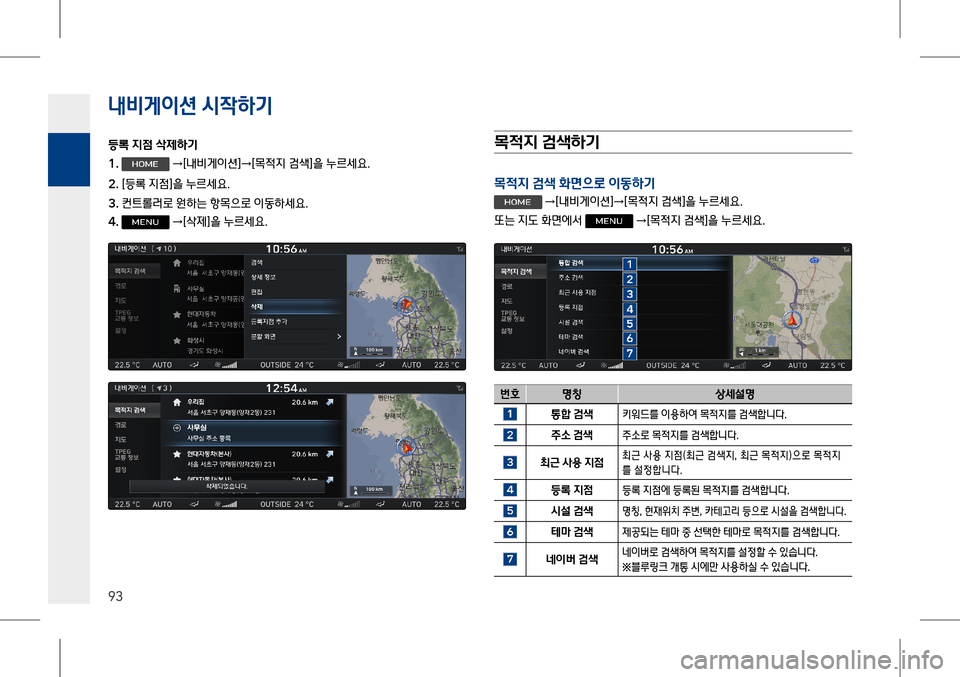
Task: Click the HOME button in step 1 of 등록 지점 삭제하기
Action: point(145,164)
